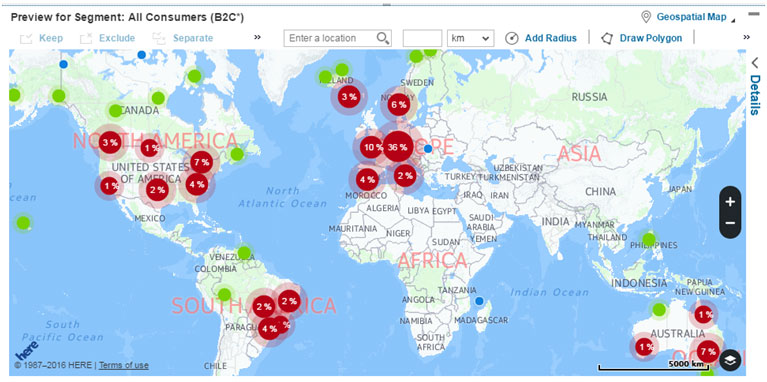
Task: Open the map layers chooser icon
Action: click(730, 360)
